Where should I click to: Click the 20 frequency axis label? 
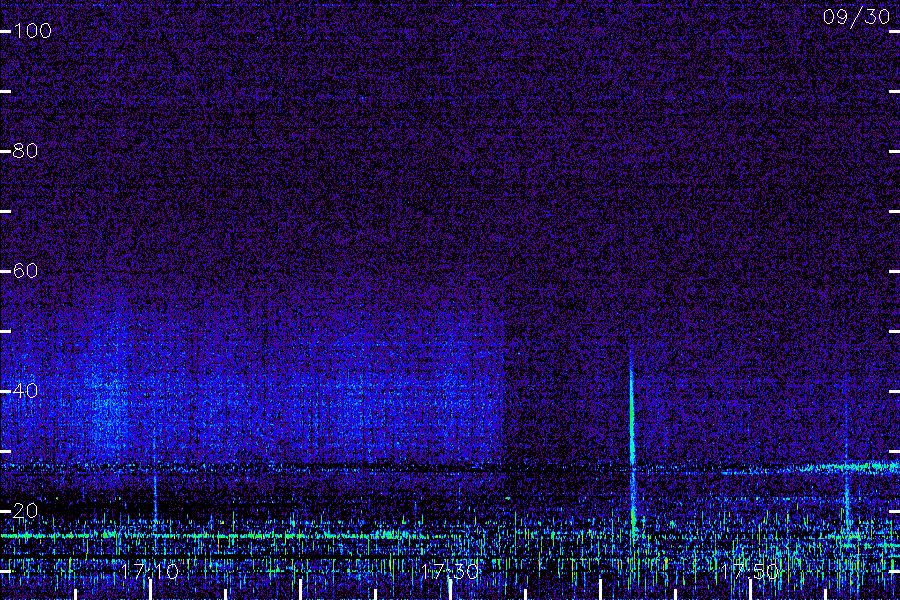(x=26, y=510)
